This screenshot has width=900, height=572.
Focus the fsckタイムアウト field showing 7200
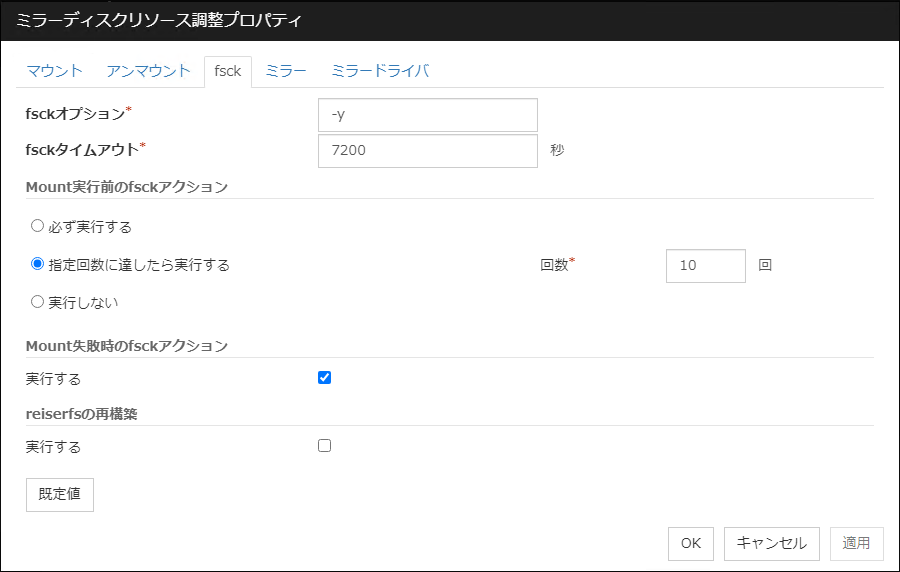[x=427, y=152]
